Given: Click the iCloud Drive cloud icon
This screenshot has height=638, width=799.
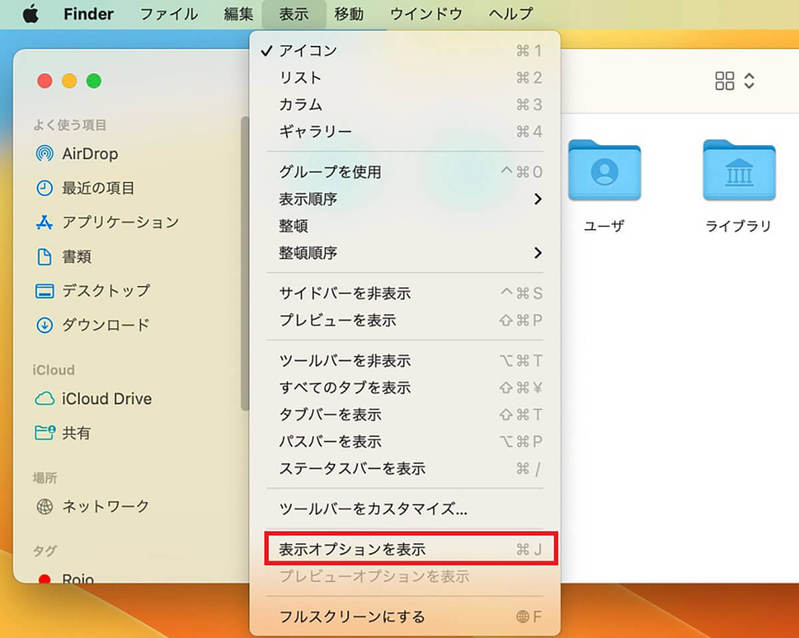Looking at the screenshot, I should [44, 398].
